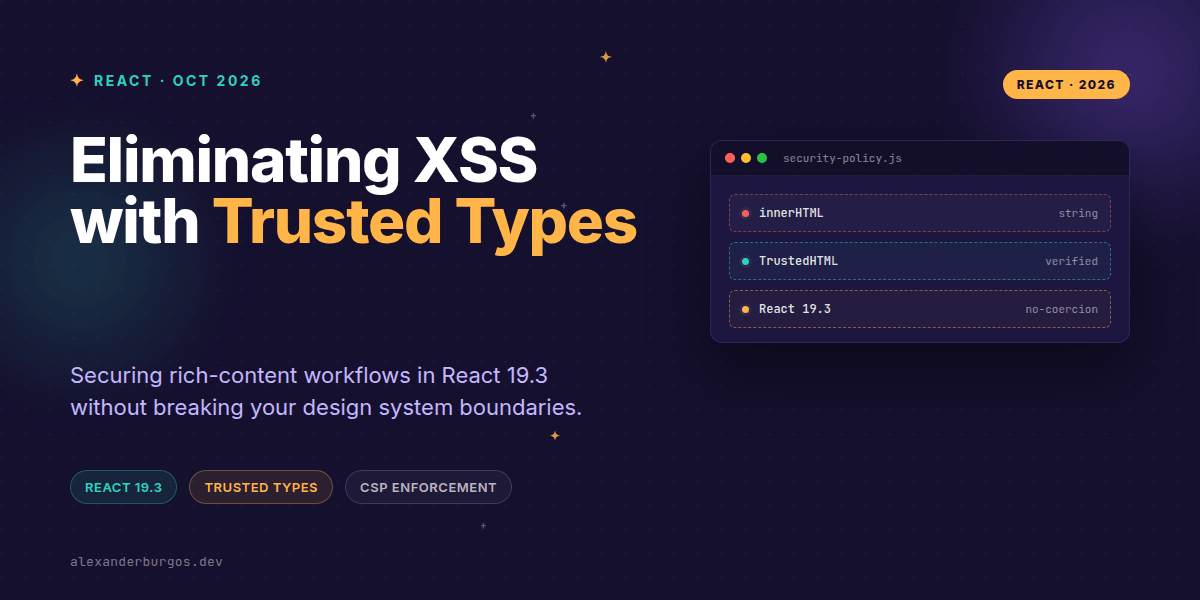Select the REACT 19.3 tag pill
The height and width of the screenshot is (600, 1200).
(123, 487)
